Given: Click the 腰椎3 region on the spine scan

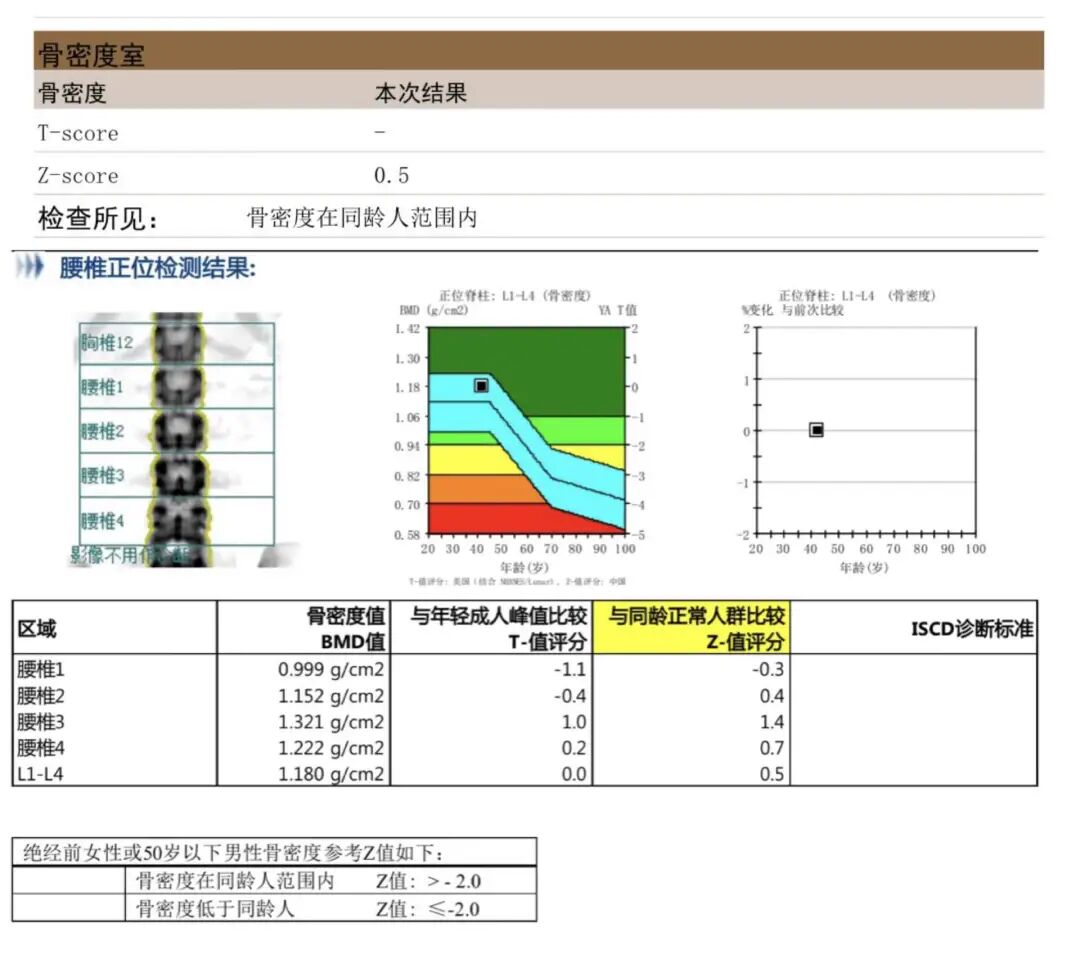Looking at the screenshot, I should coord(177,475).
